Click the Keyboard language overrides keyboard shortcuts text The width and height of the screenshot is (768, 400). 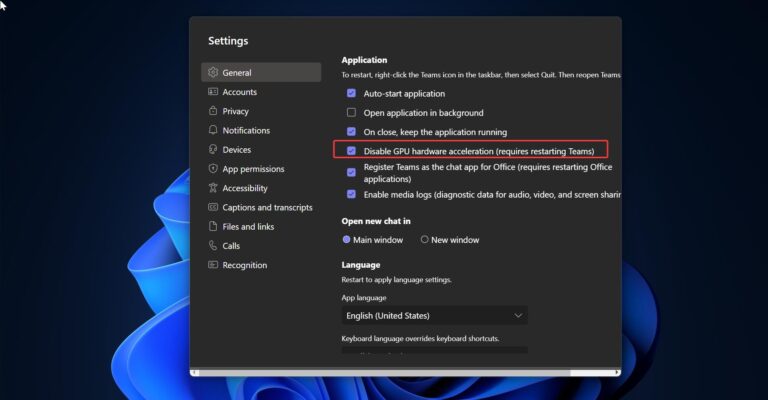coord(420,338)
